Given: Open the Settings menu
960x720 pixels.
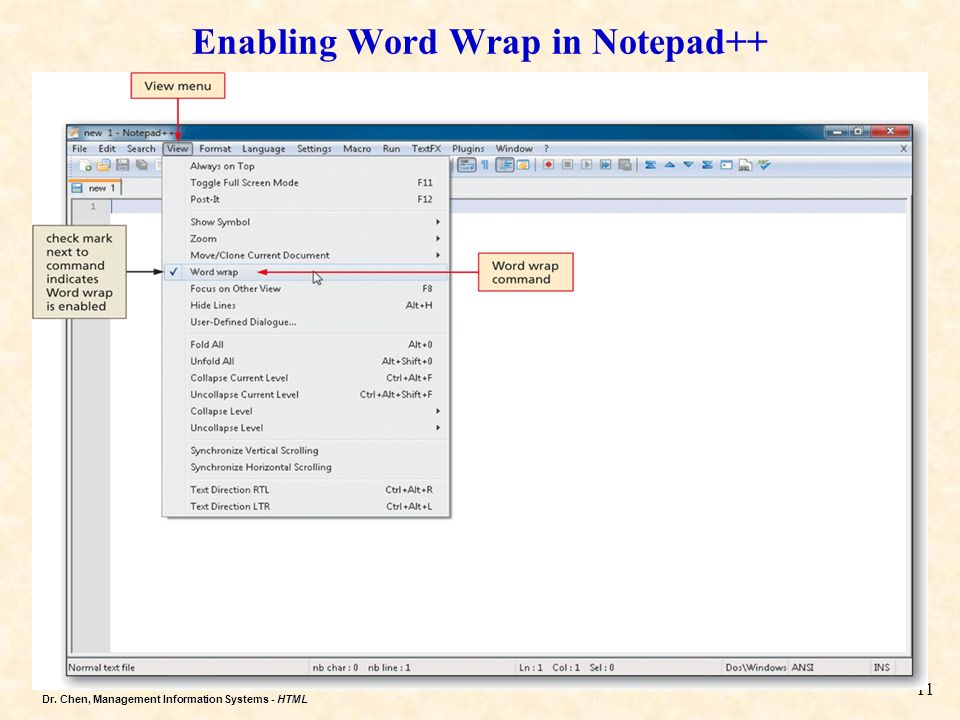Looking at the screenshot, I should pos(314,148).
